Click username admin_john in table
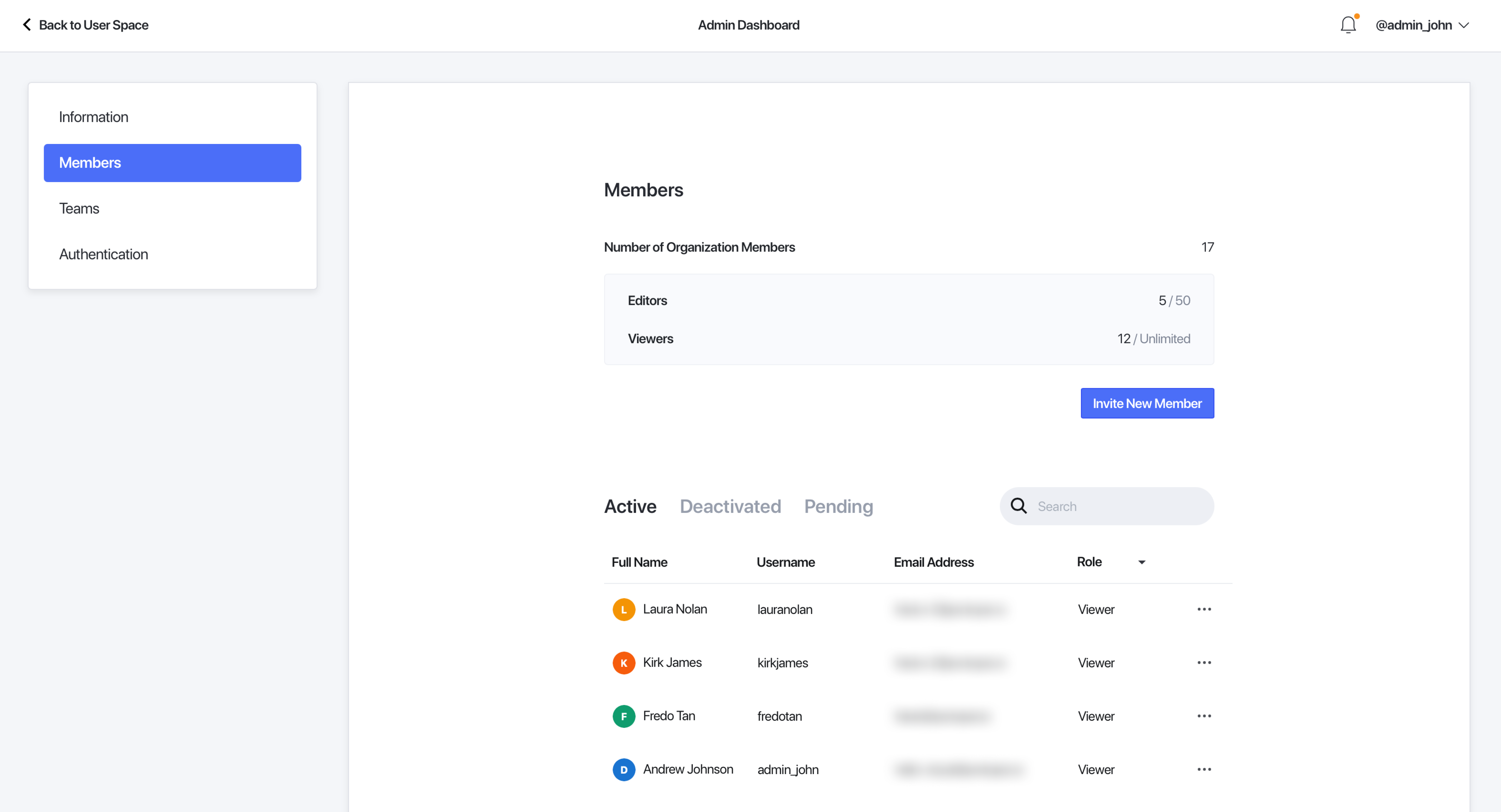Image resolution: width=1501 pixels, height=812 pixels. click(x=788, y=770)
